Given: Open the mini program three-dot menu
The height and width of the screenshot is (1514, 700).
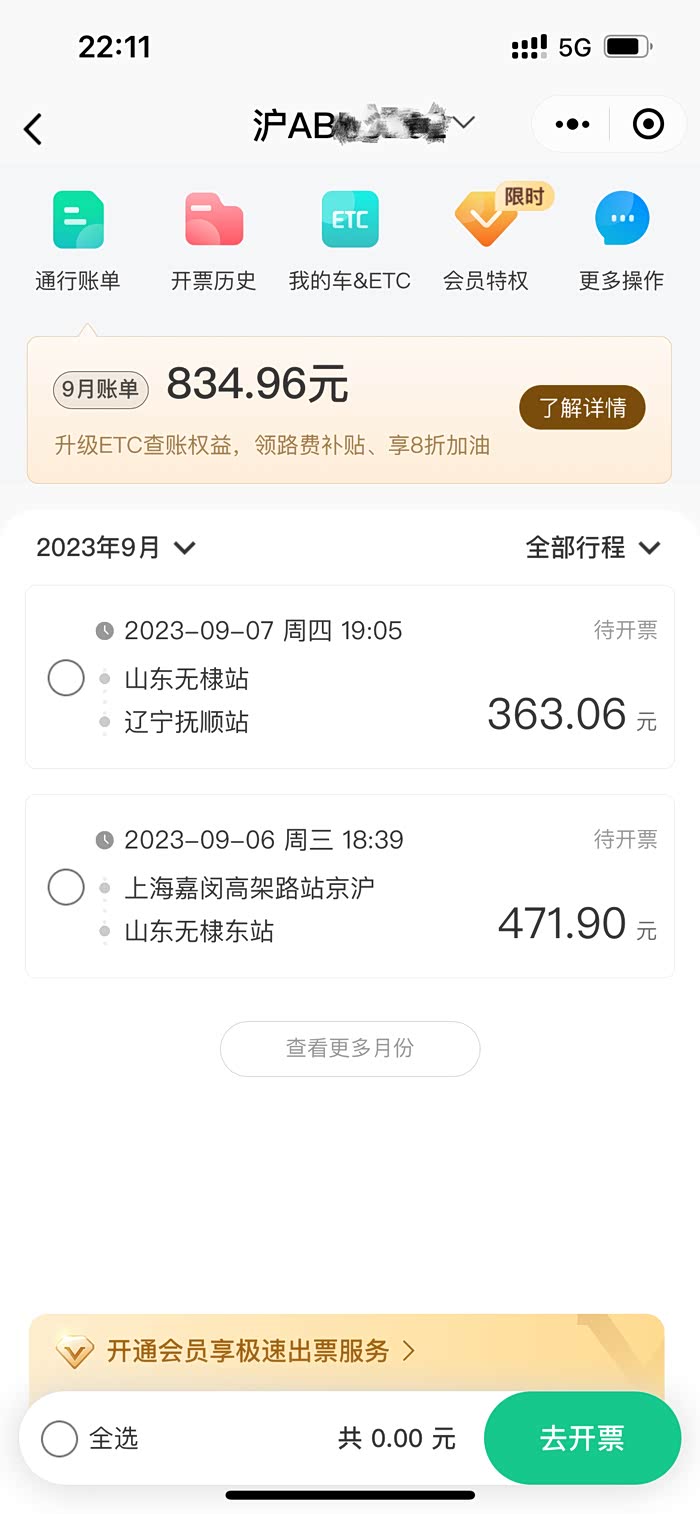Looking at the screenshot, I should (x=572, y=125).
